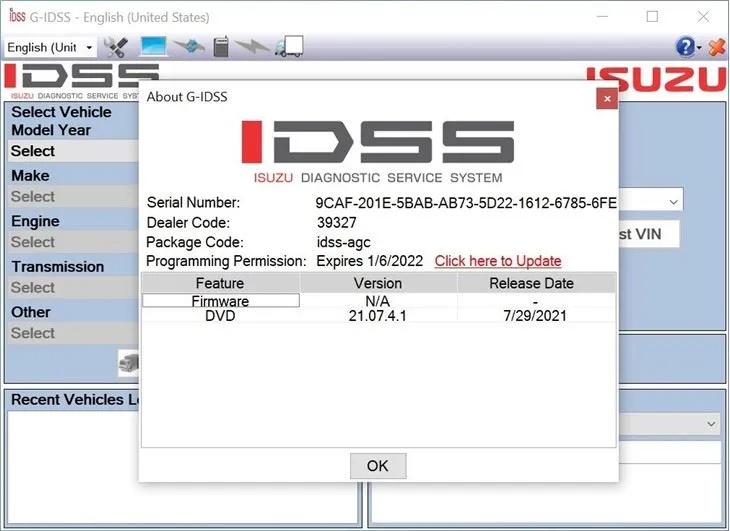This screenshot has width=730, height=531.
Task: Click the N/A version cell
Action: click(378, 301)
